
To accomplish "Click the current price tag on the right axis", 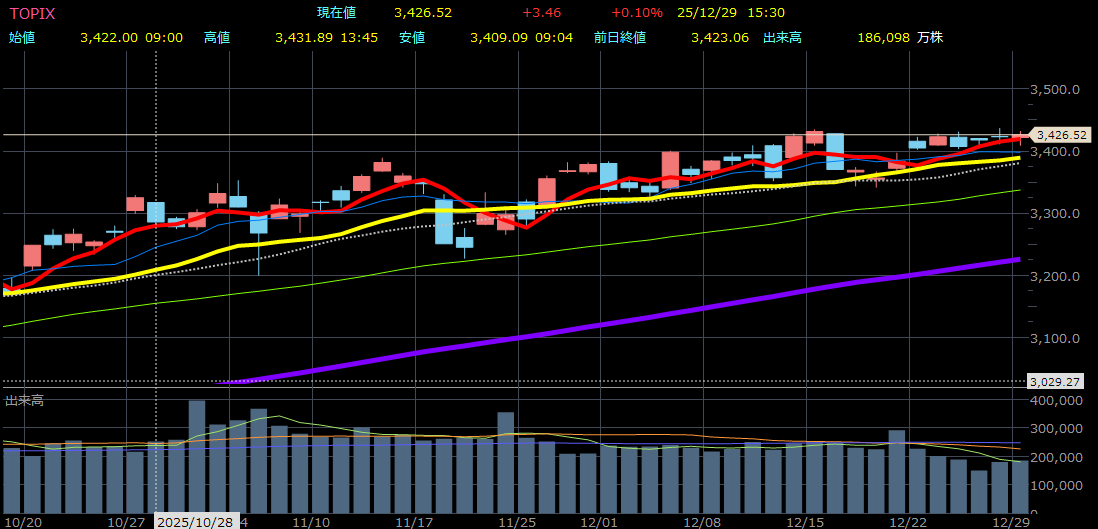I will (x=1059, y=135).
